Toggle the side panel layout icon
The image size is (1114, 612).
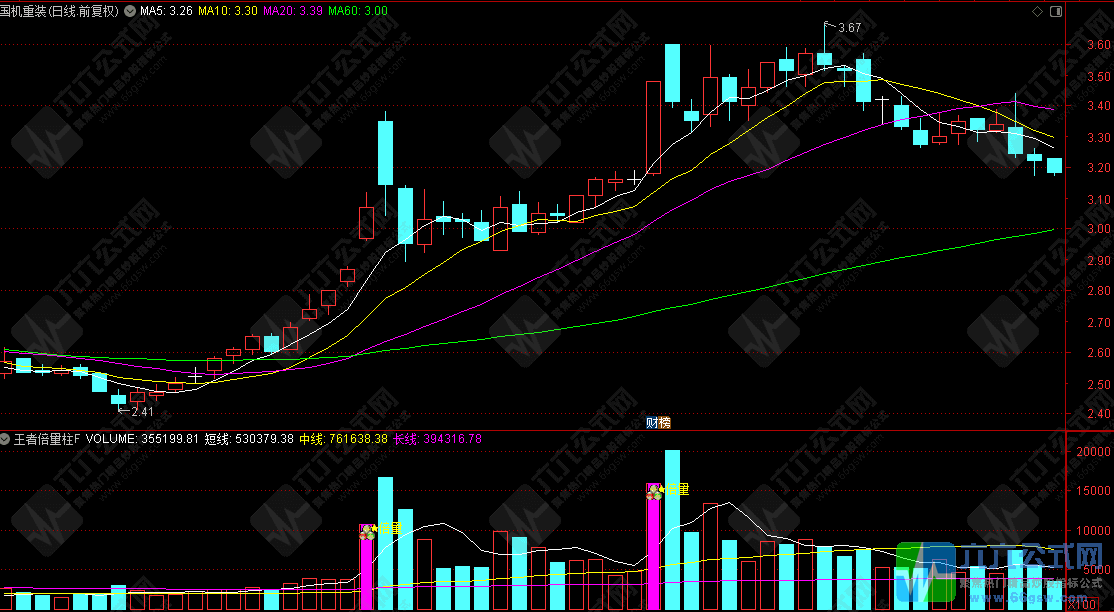pos(1055,11)
